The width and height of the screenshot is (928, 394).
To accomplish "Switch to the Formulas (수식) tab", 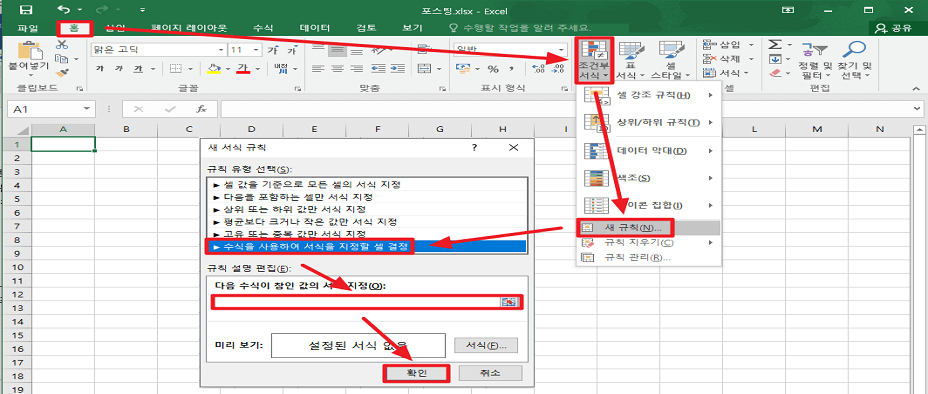I will [x=263, y=28].
